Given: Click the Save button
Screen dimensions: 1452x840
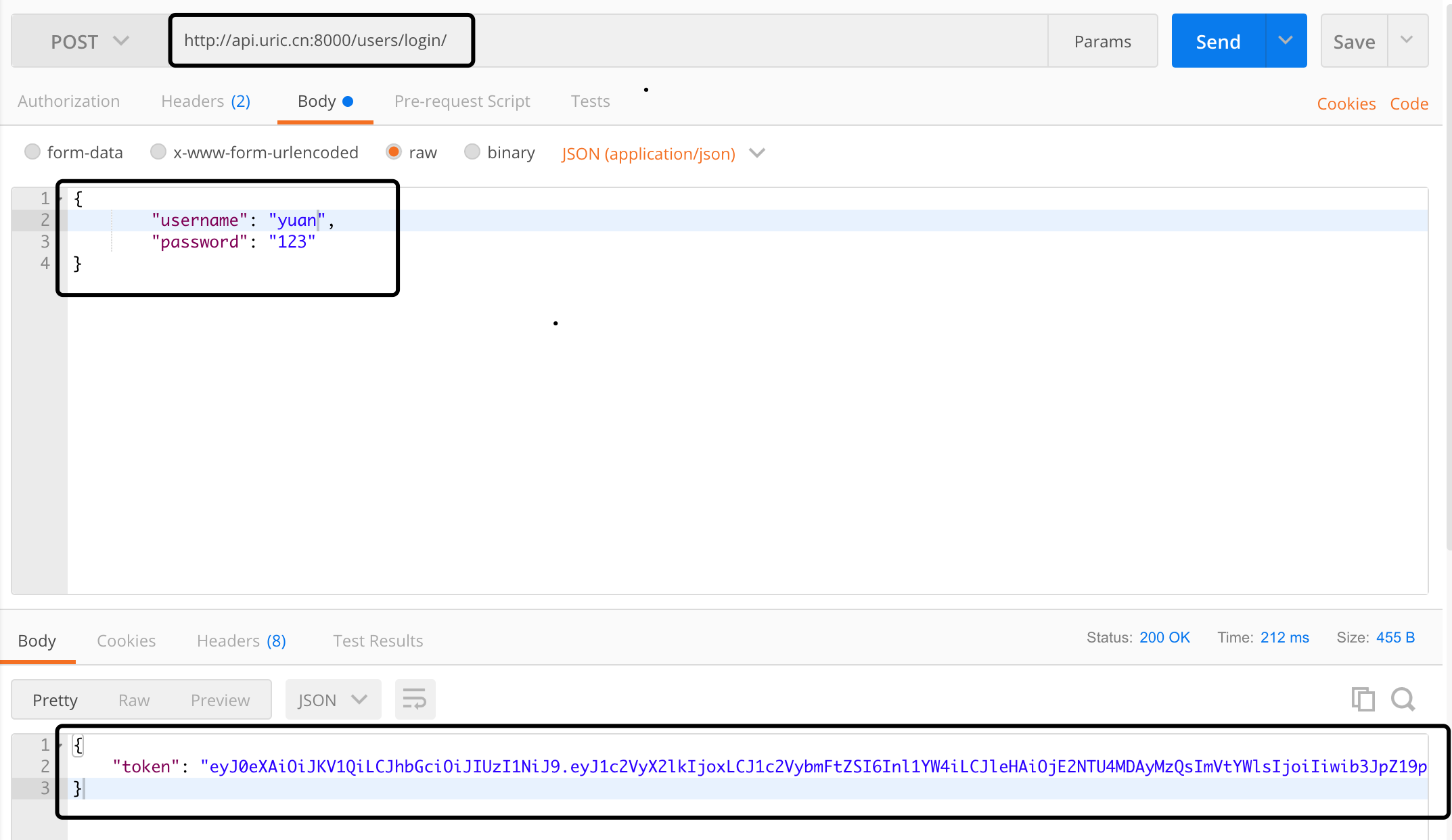Looking at the screenshot, I should coord(1354,41).
